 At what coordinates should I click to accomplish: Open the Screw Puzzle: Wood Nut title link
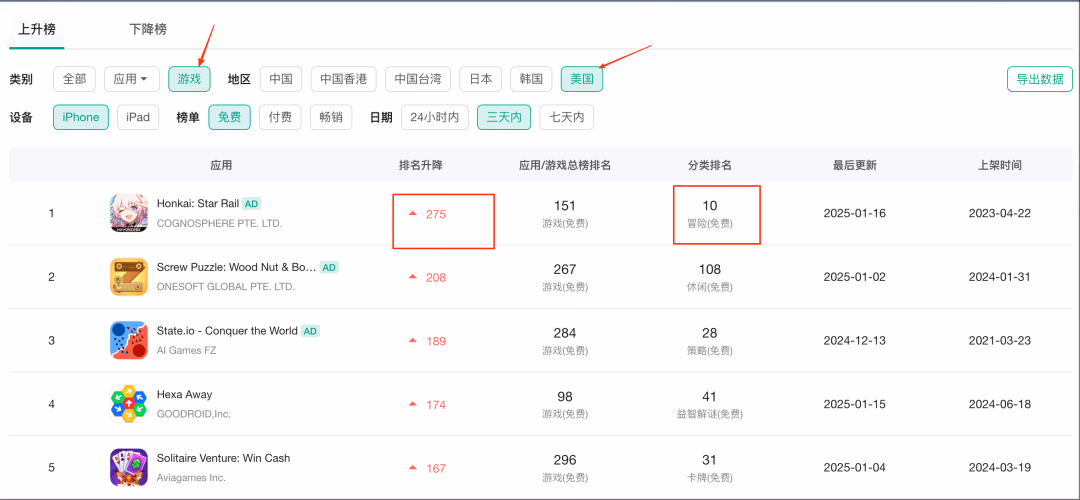click(236, 267)
